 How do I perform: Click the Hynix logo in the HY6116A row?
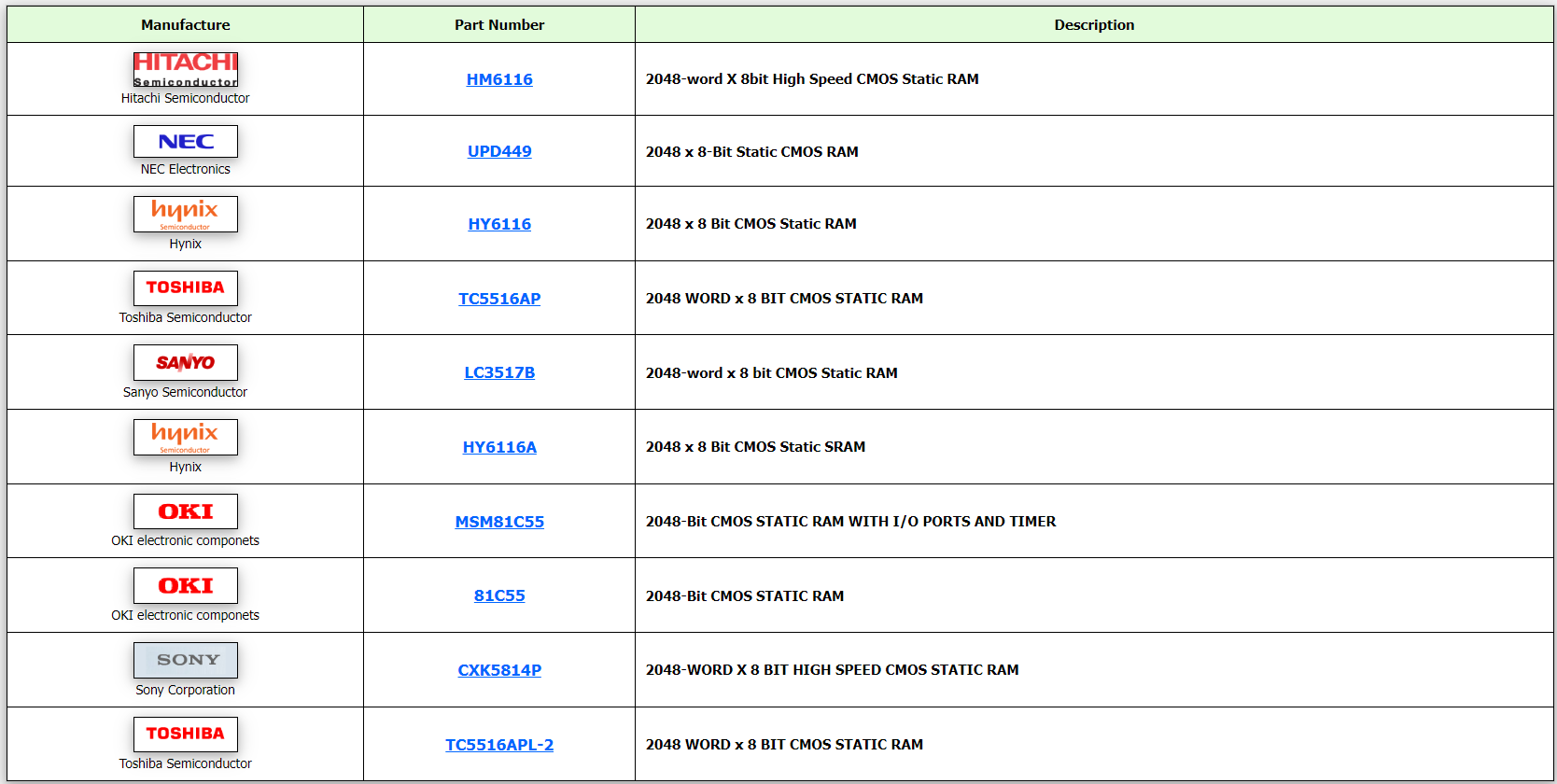click(x=186, y=437)
